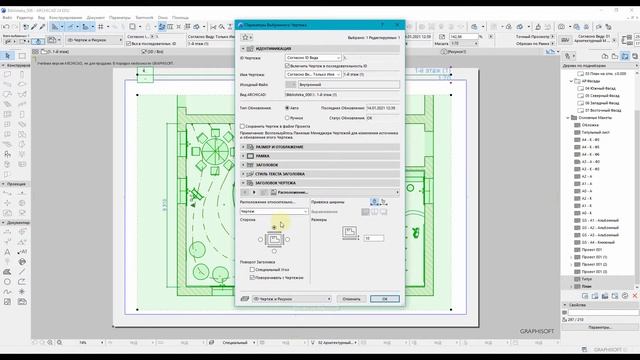Viewport: 640px width, 360px height.
Task: Open Layout Book icon in Navigator header
Action: coord(625,56)
